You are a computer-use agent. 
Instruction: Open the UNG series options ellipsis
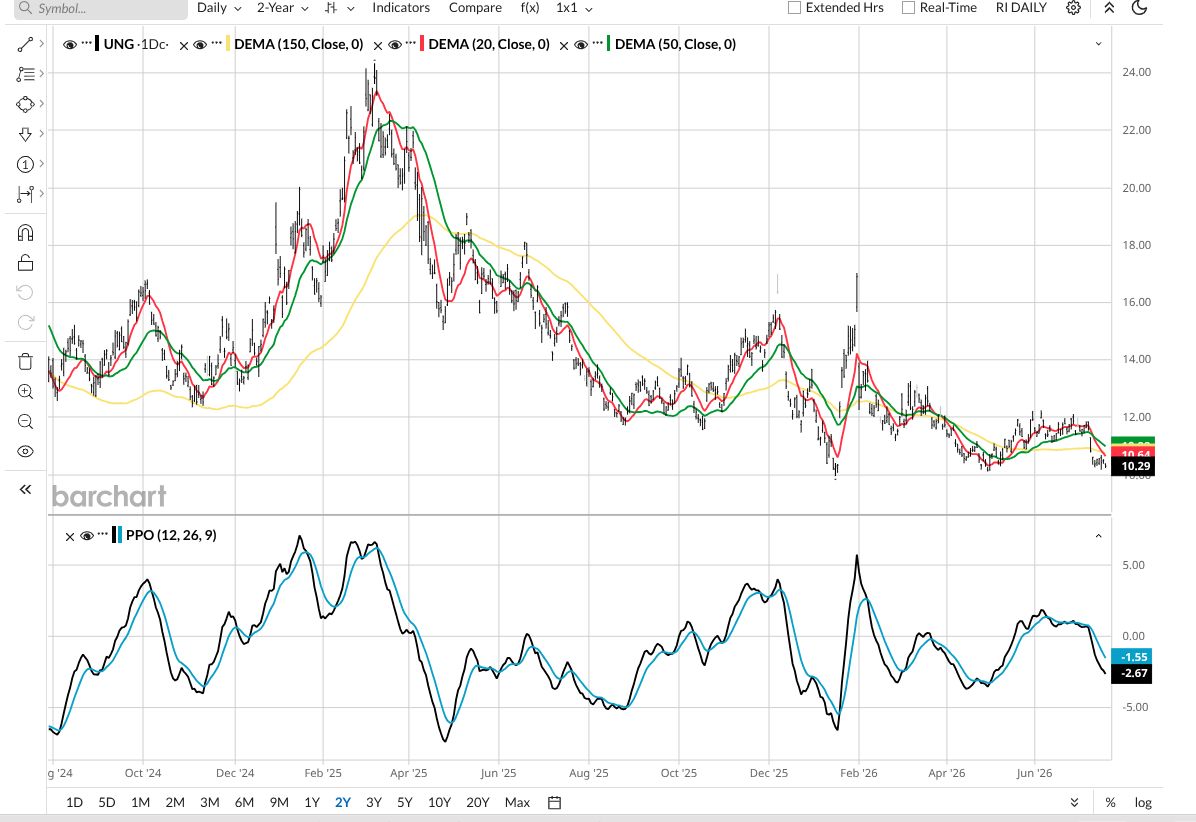[87, 43]
